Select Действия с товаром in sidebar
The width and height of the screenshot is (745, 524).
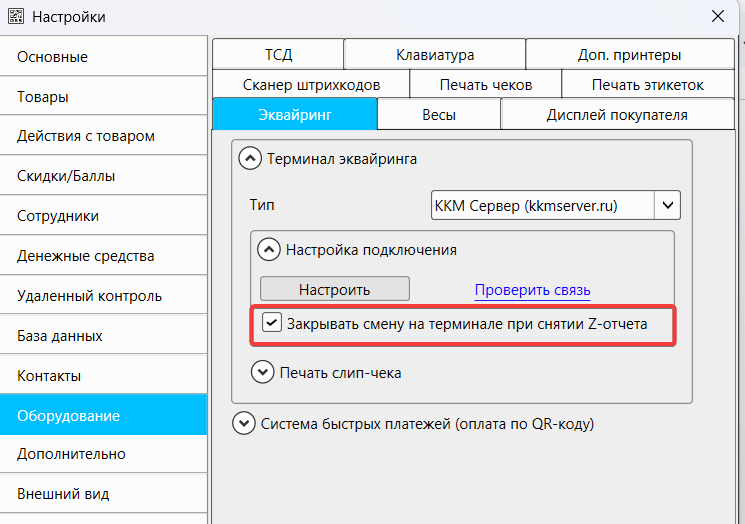click(x=103, y=136)
